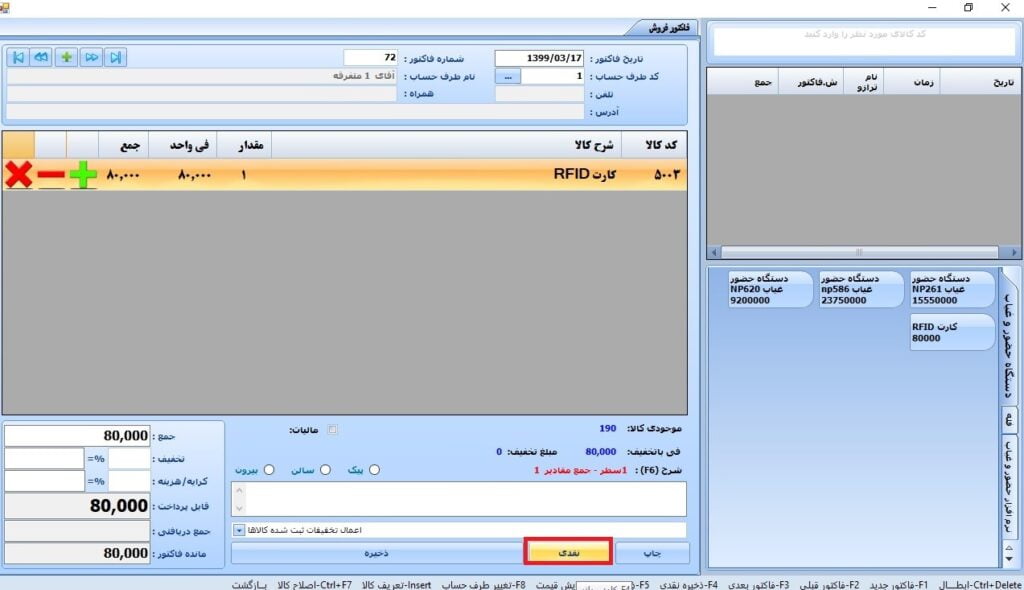
Task: Click the جمع دریافتی received amount field
Action: click(77, 531)
